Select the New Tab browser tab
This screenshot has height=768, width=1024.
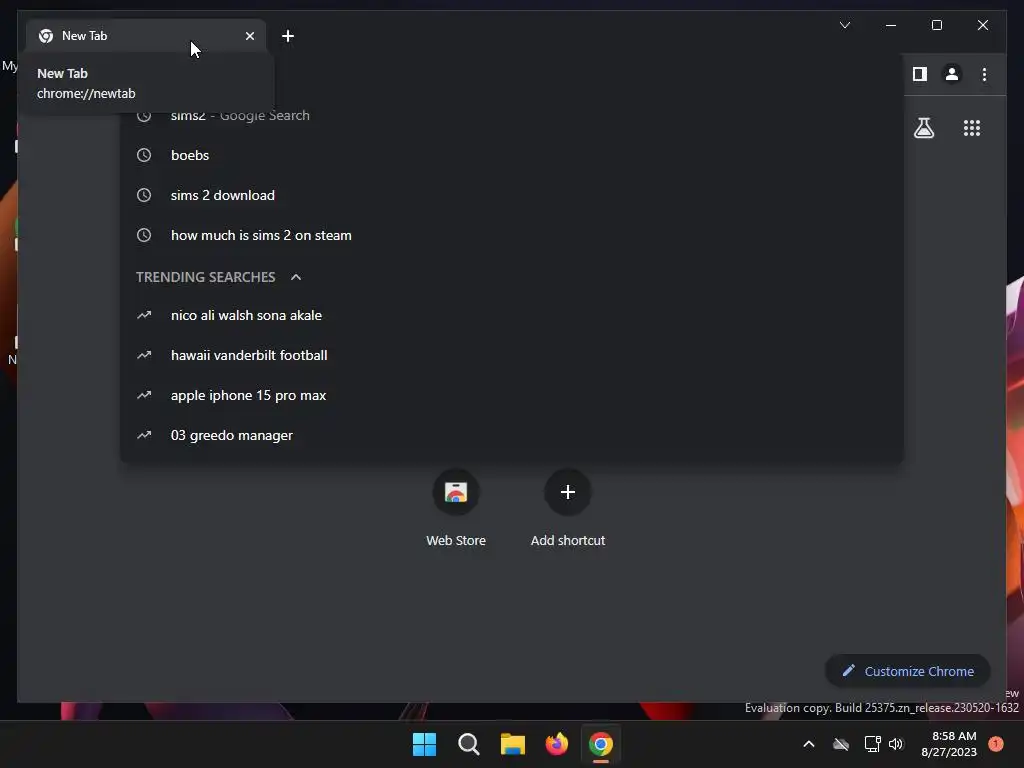click(146, 36)
